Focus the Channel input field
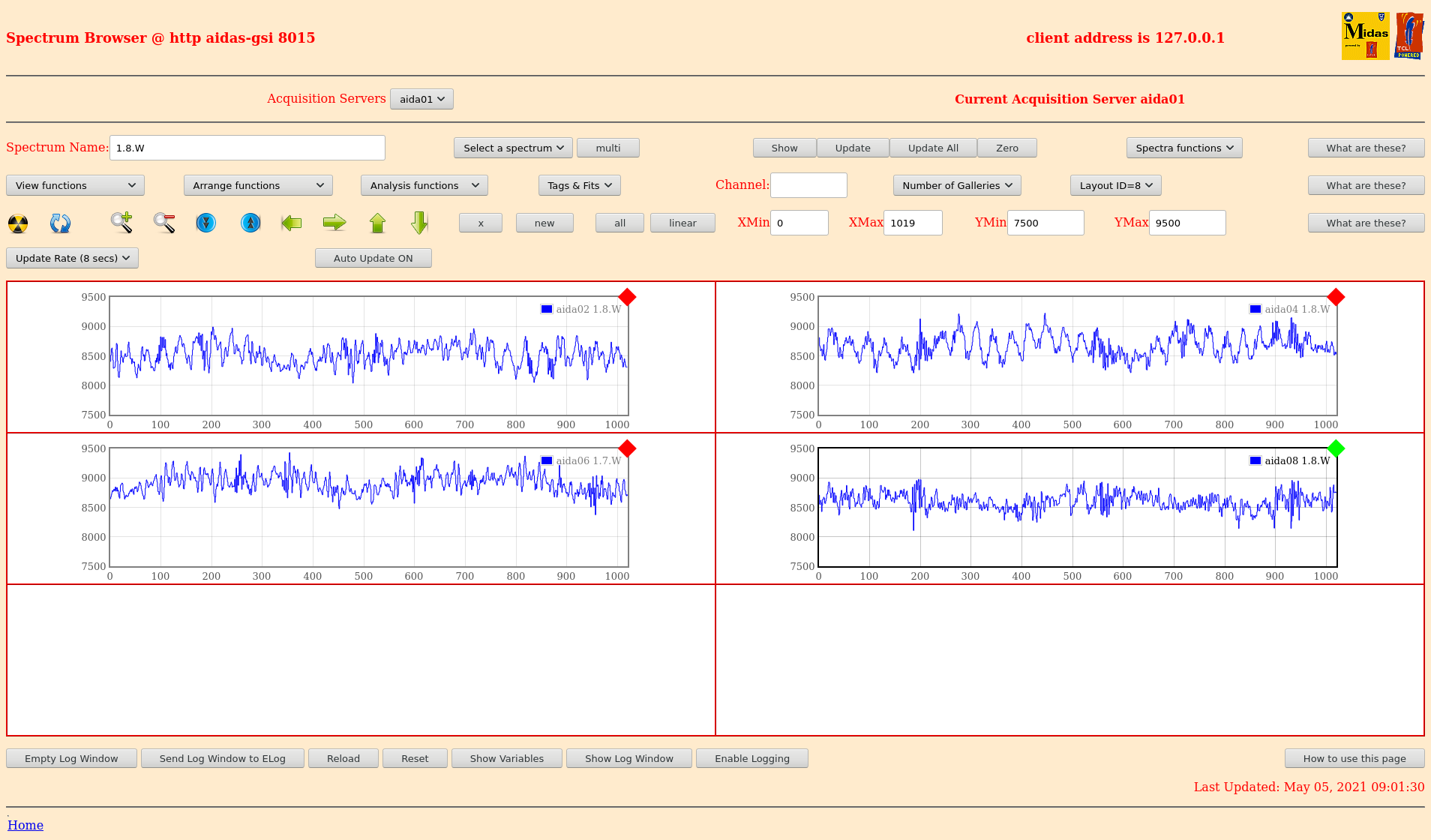The height and width of the screenshot is (840, 1431). pos(808,185)
